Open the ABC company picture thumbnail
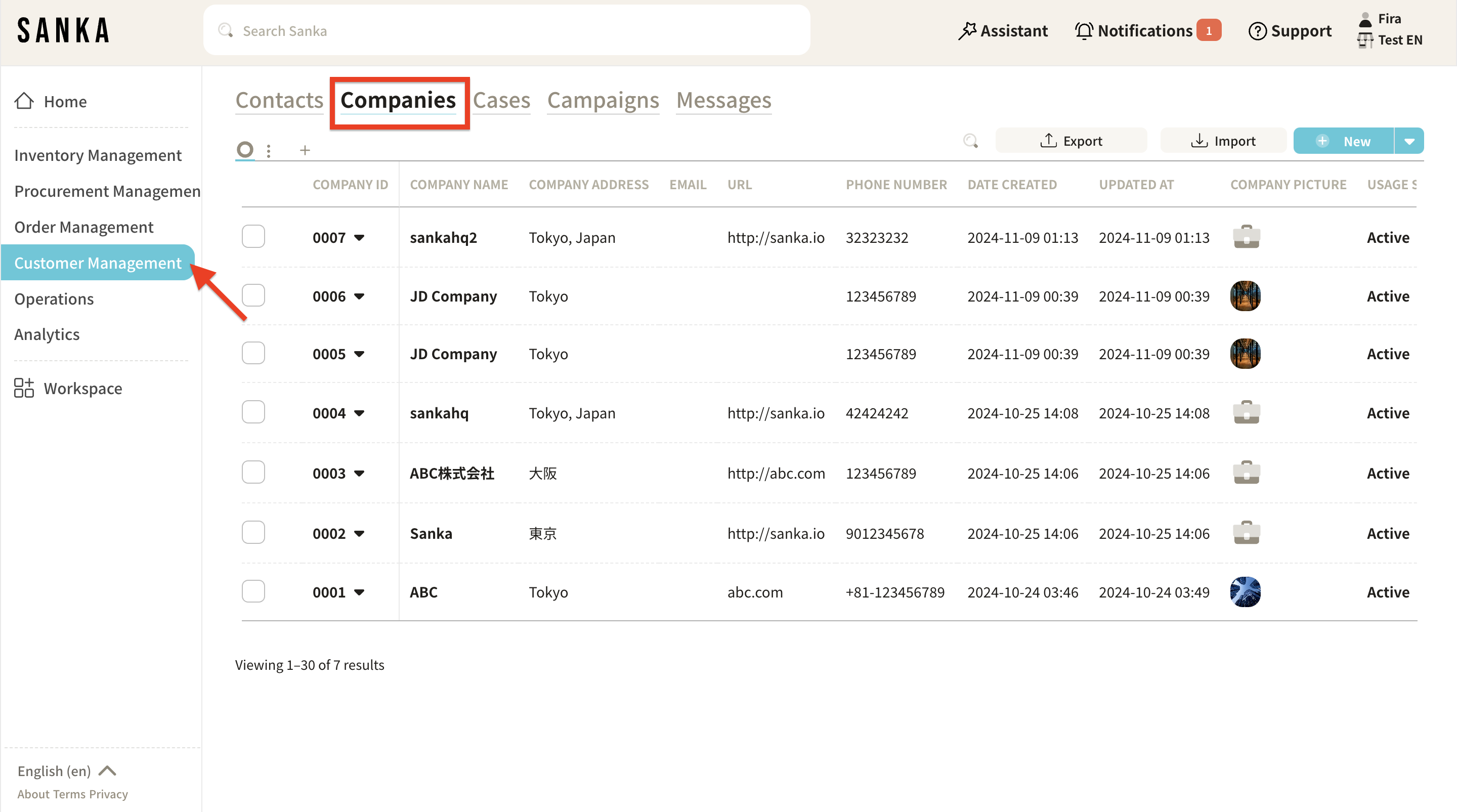 [1245, 592]
